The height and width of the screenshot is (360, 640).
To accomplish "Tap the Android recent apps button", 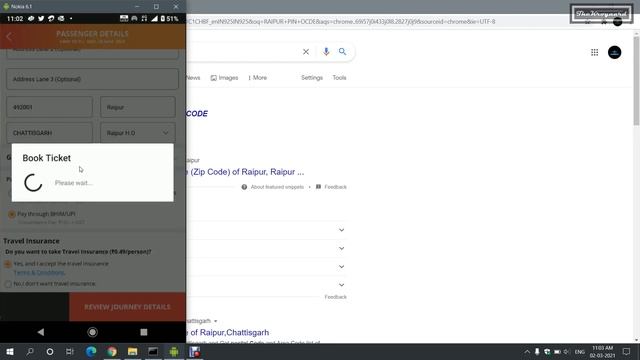I will click(144, 332).
